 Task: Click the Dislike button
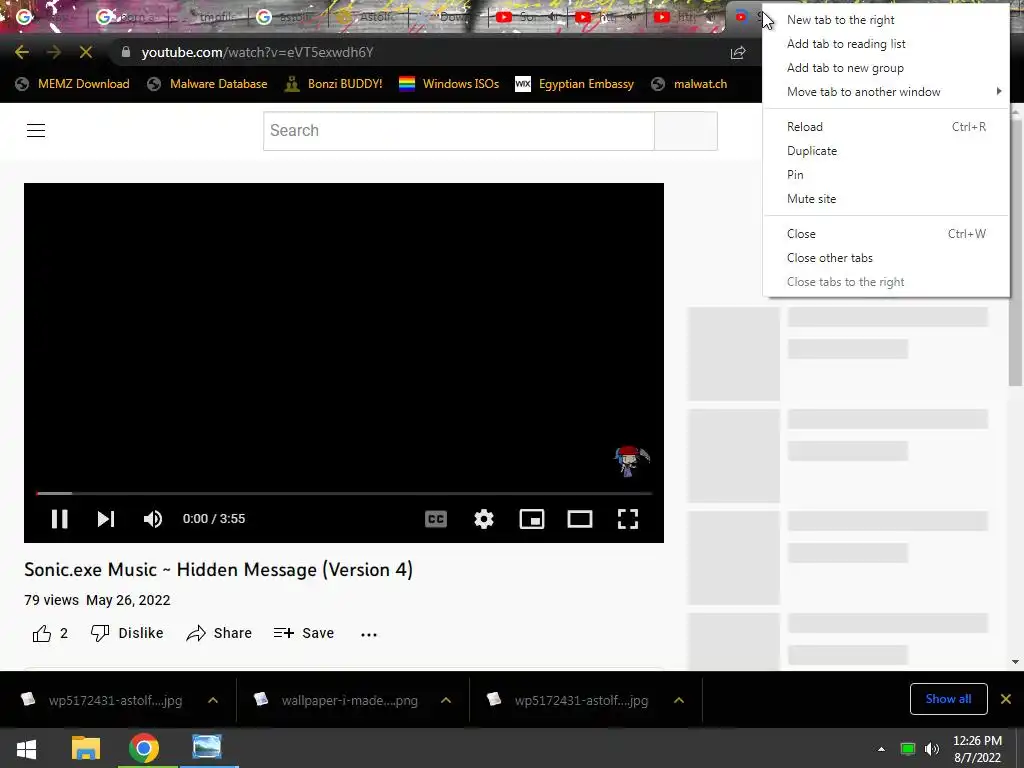pos(127,633)
